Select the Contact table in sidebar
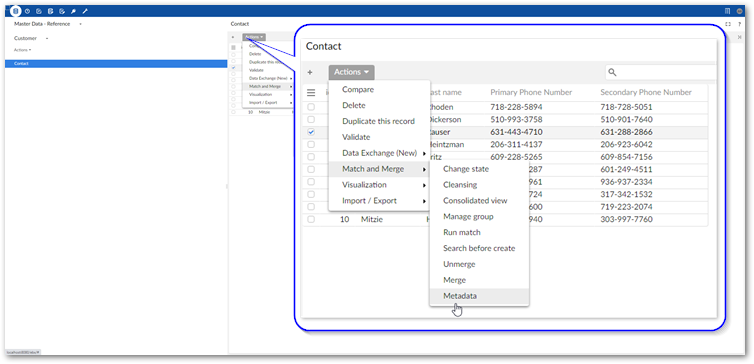The image size is (754, 364). pyautogui.click(x=116, y=63)
